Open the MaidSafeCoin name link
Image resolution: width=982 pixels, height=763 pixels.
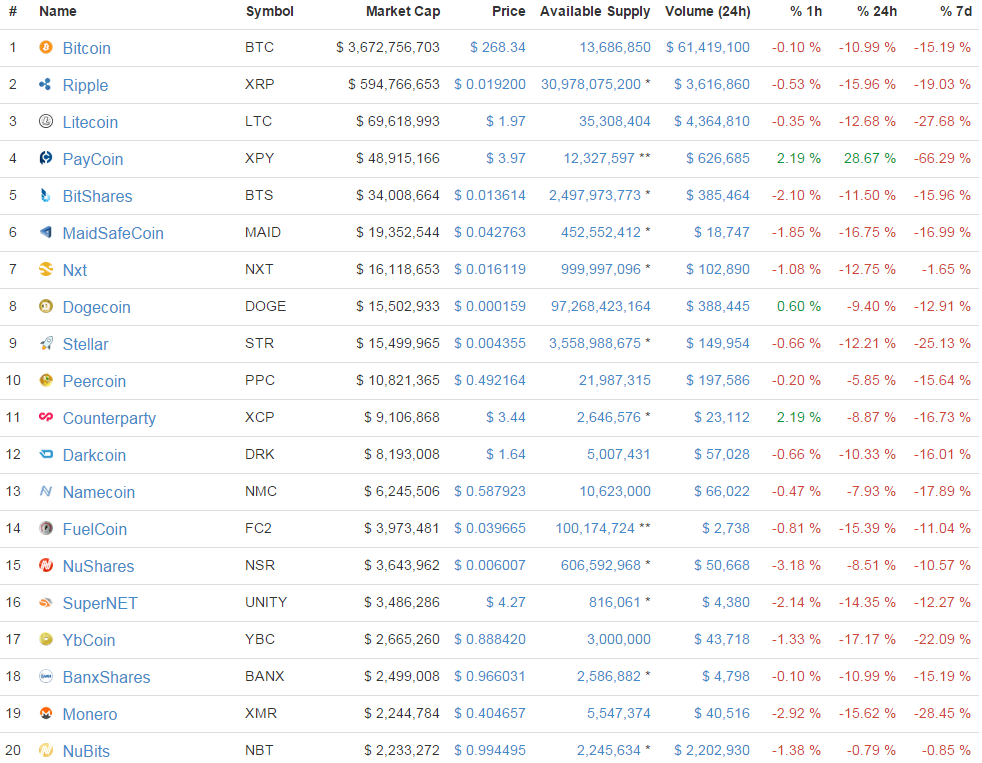pyautogui.click(x=112, y=233)
